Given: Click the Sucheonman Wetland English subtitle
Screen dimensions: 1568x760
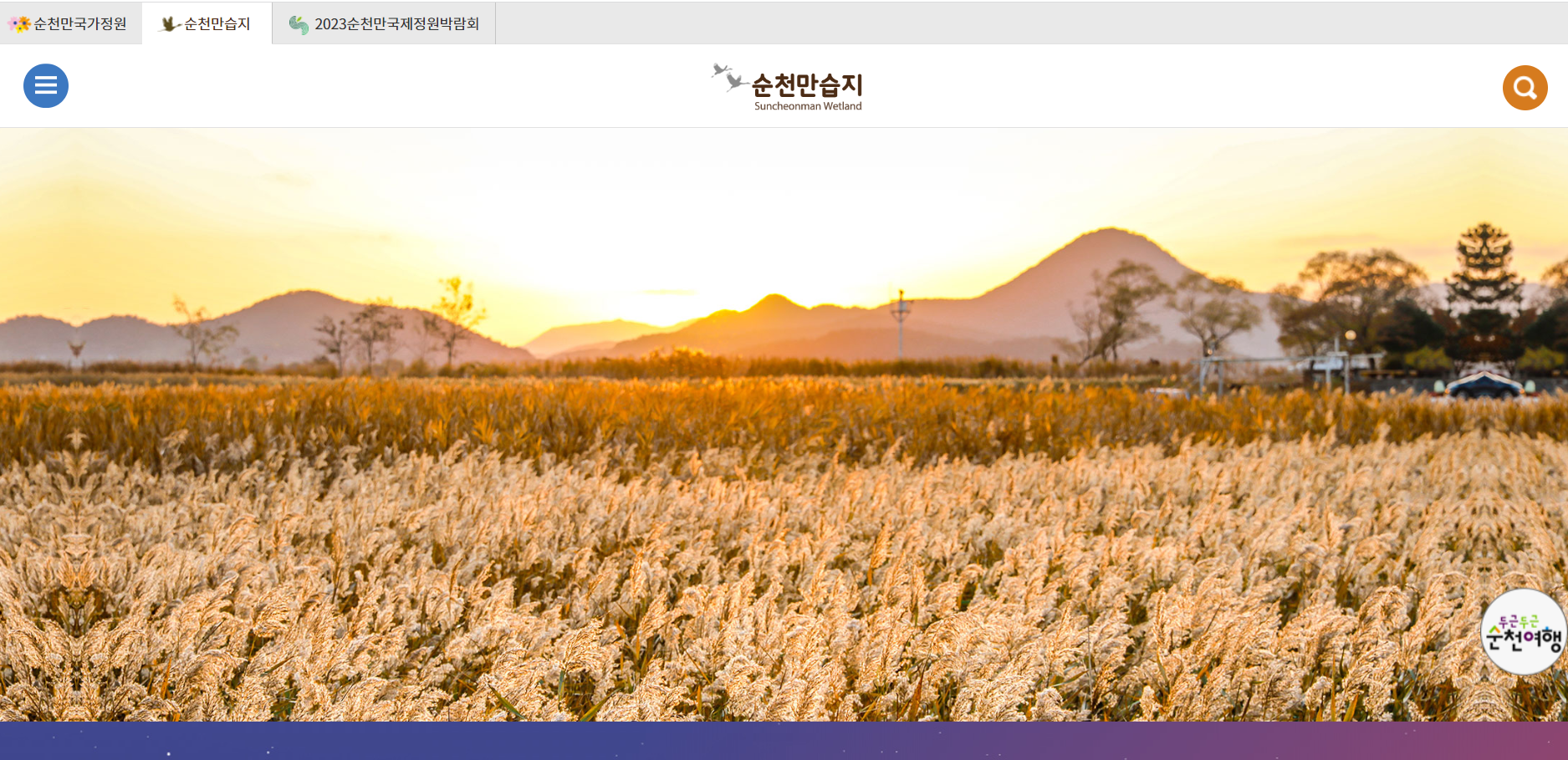Looking at the screenshot, I should click(805, 105).
